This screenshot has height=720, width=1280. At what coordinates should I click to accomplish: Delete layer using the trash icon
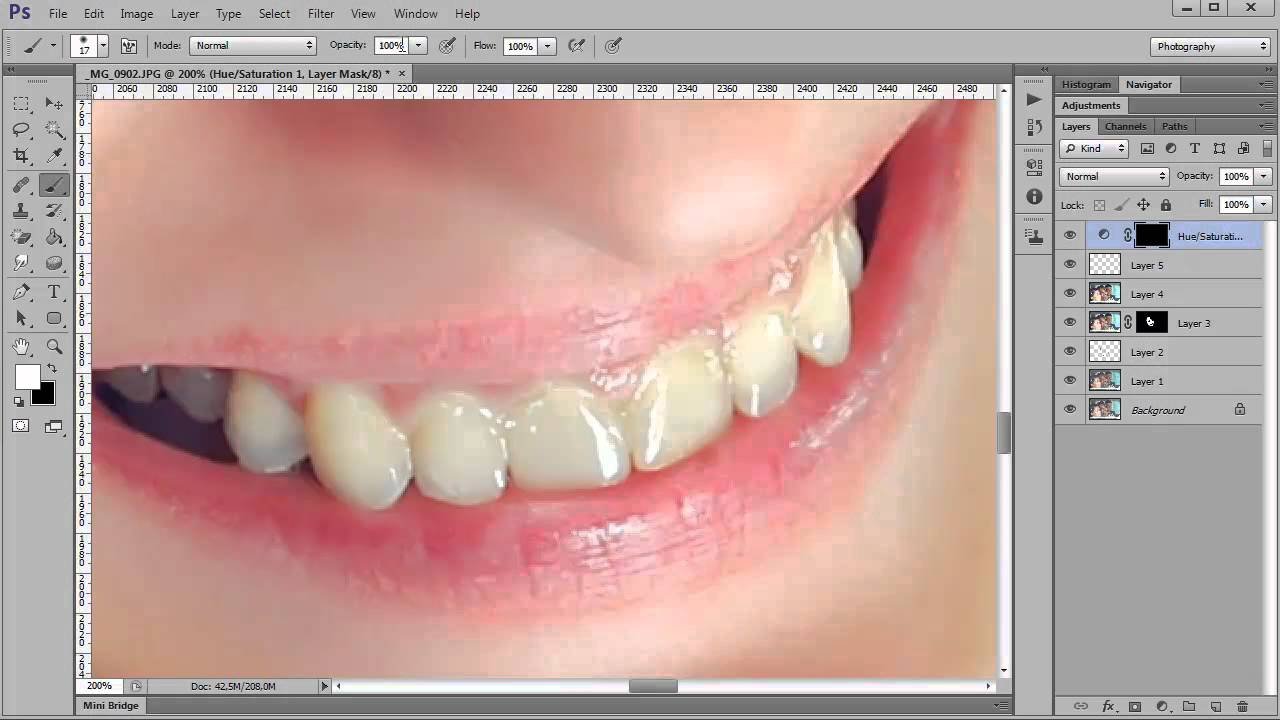[x=1243, y=706]
